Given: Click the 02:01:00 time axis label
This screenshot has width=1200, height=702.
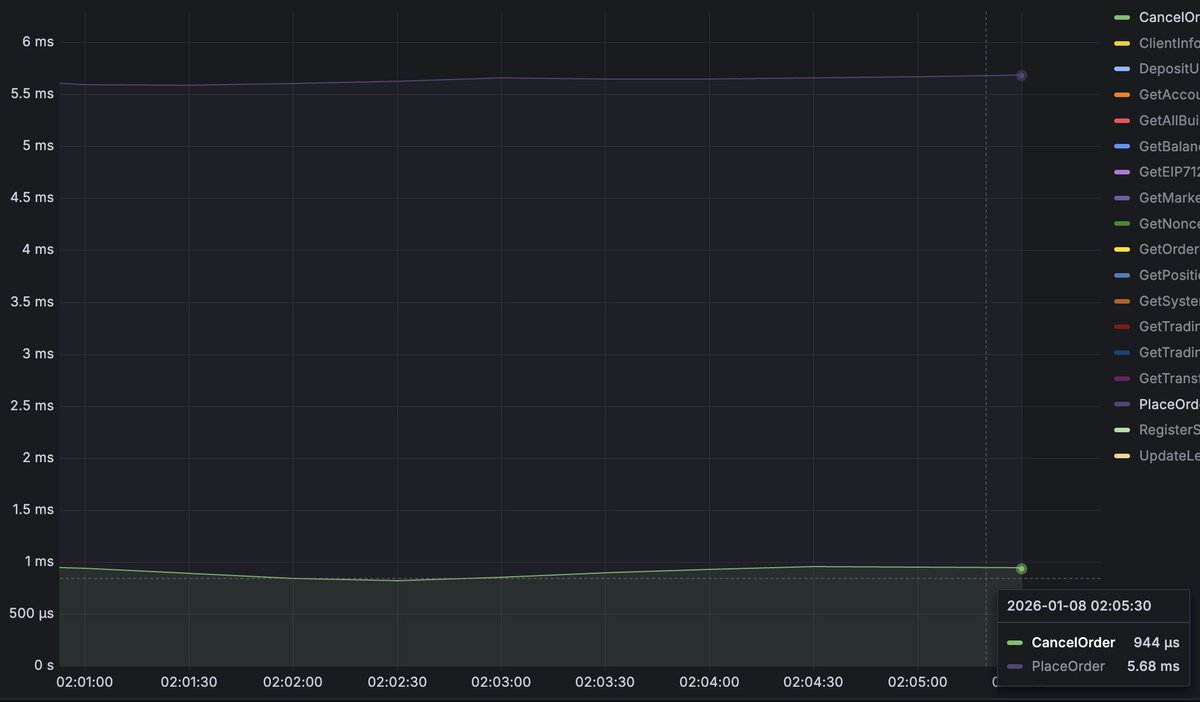Looking at the screenshot, I should 85,682.
